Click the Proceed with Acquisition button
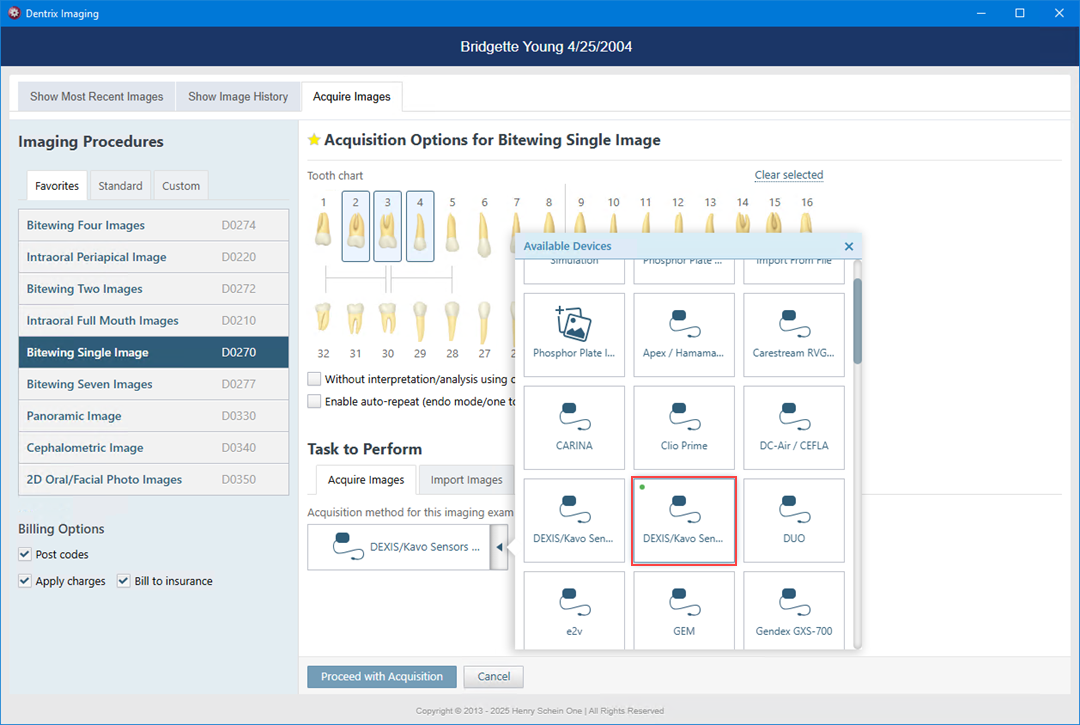 (x=381, y=676)
